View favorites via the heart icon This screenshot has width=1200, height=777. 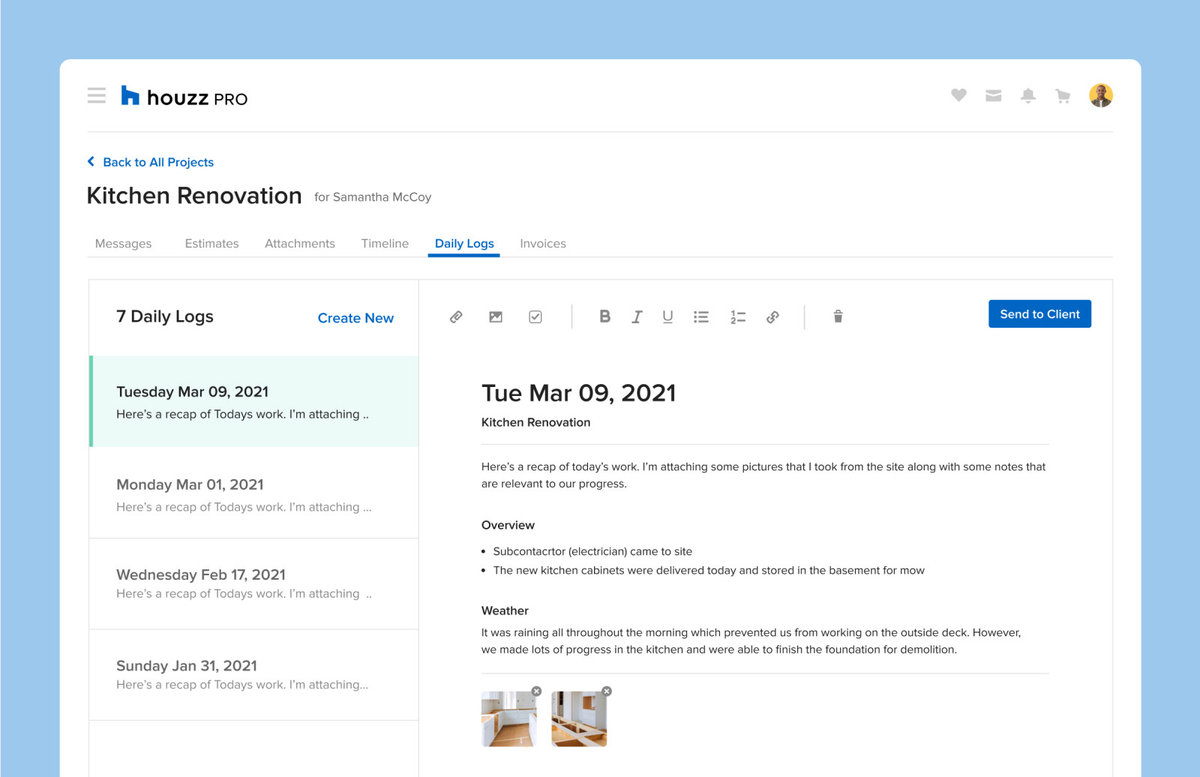958,95
